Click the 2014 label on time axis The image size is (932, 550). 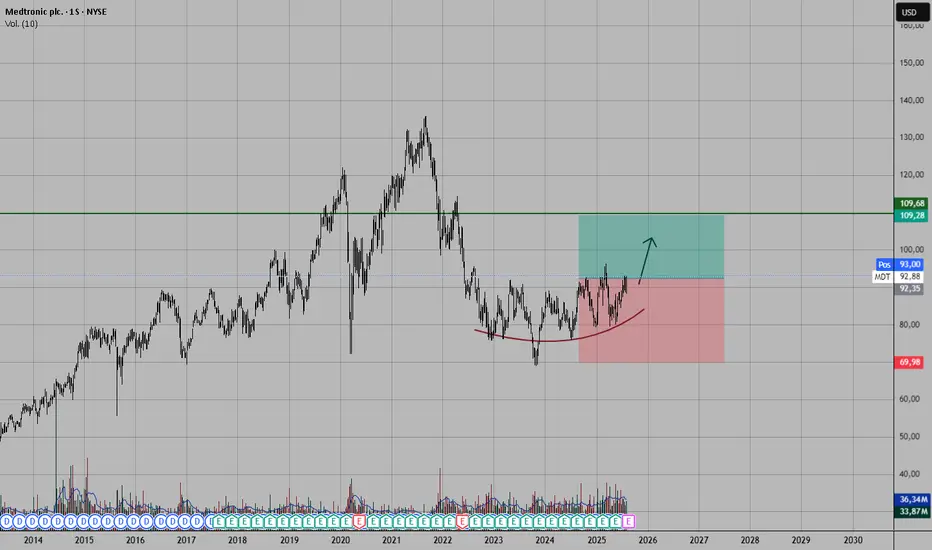33,540
